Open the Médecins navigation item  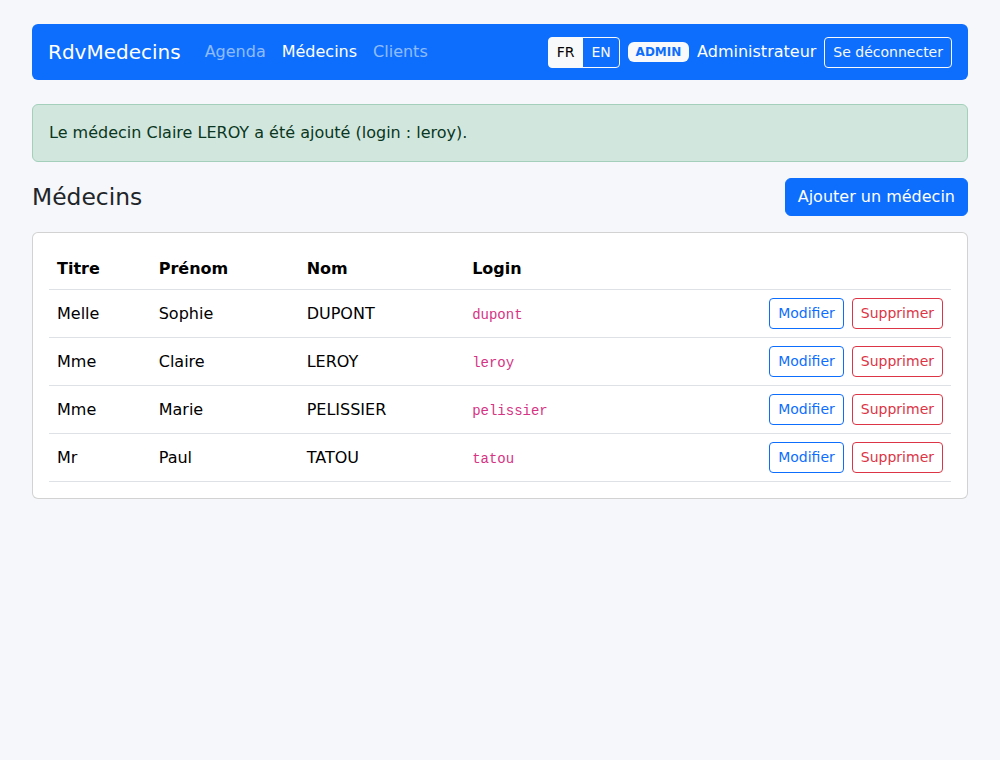pyautogui.click(x=320, y=52)
